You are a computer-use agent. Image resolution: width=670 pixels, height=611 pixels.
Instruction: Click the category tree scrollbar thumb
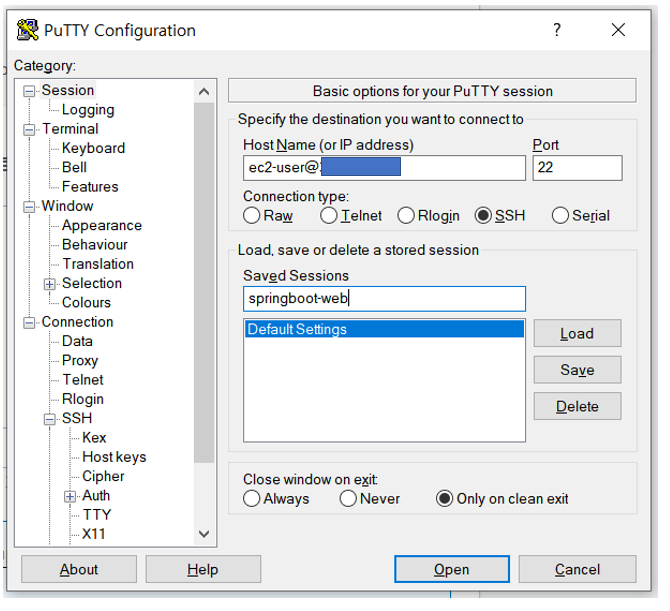[204, 282]
